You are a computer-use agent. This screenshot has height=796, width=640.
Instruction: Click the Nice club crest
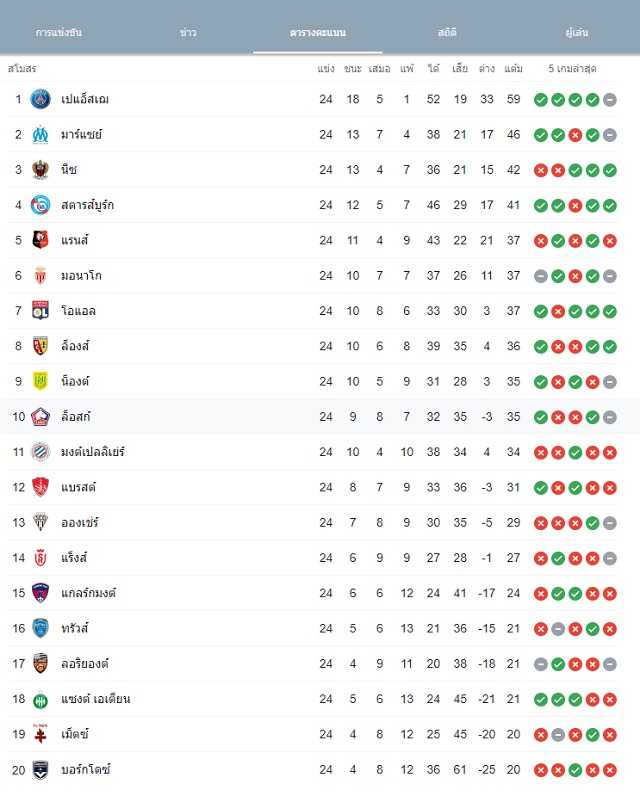40,170
